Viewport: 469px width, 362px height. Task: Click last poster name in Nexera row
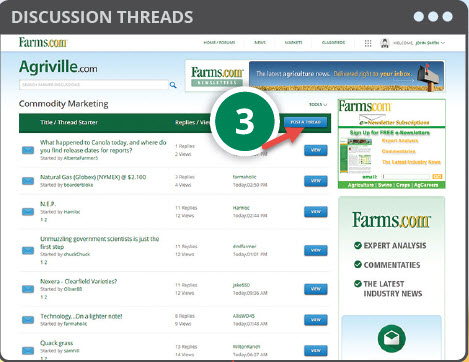point(241,285)
